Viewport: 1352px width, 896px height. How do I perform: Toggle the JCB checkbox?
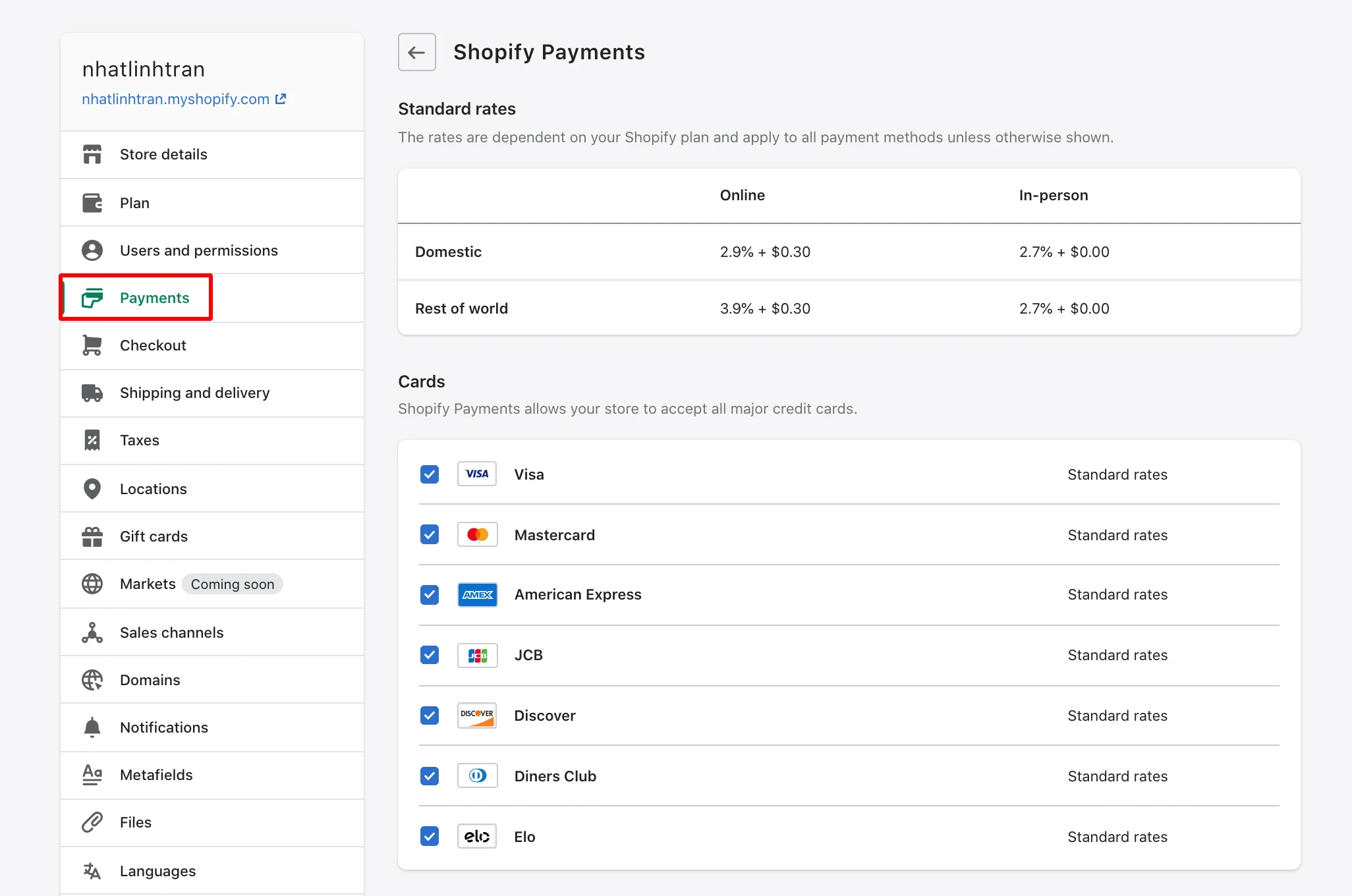pyautogui.click(x=430, y=655)
